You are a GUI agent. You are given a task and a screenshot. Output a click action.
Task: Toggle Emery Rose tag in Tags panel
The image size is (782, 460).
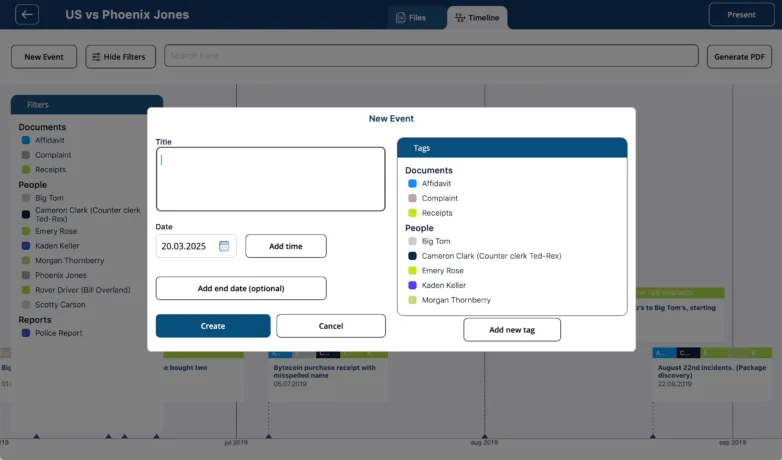tap(442, 270)
